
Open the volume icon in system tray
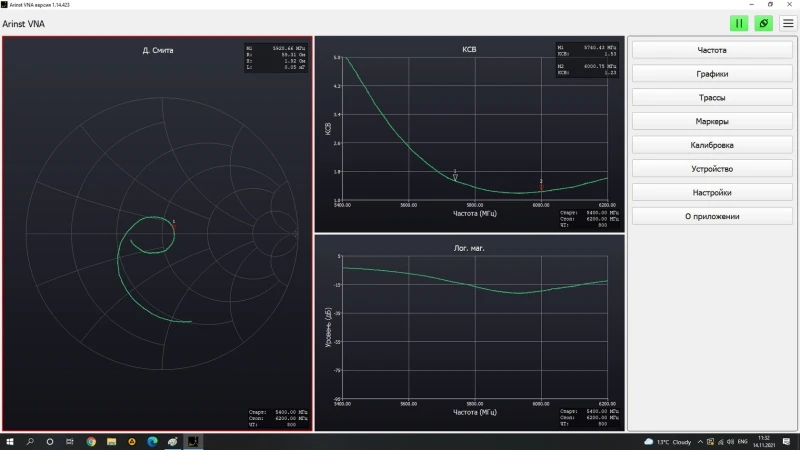pyautogui.click(x=731, y=442)
